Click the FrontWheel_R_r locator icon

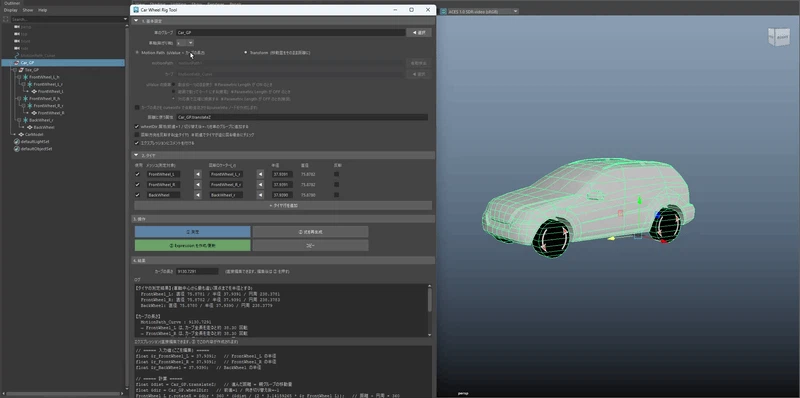(29, 106)
